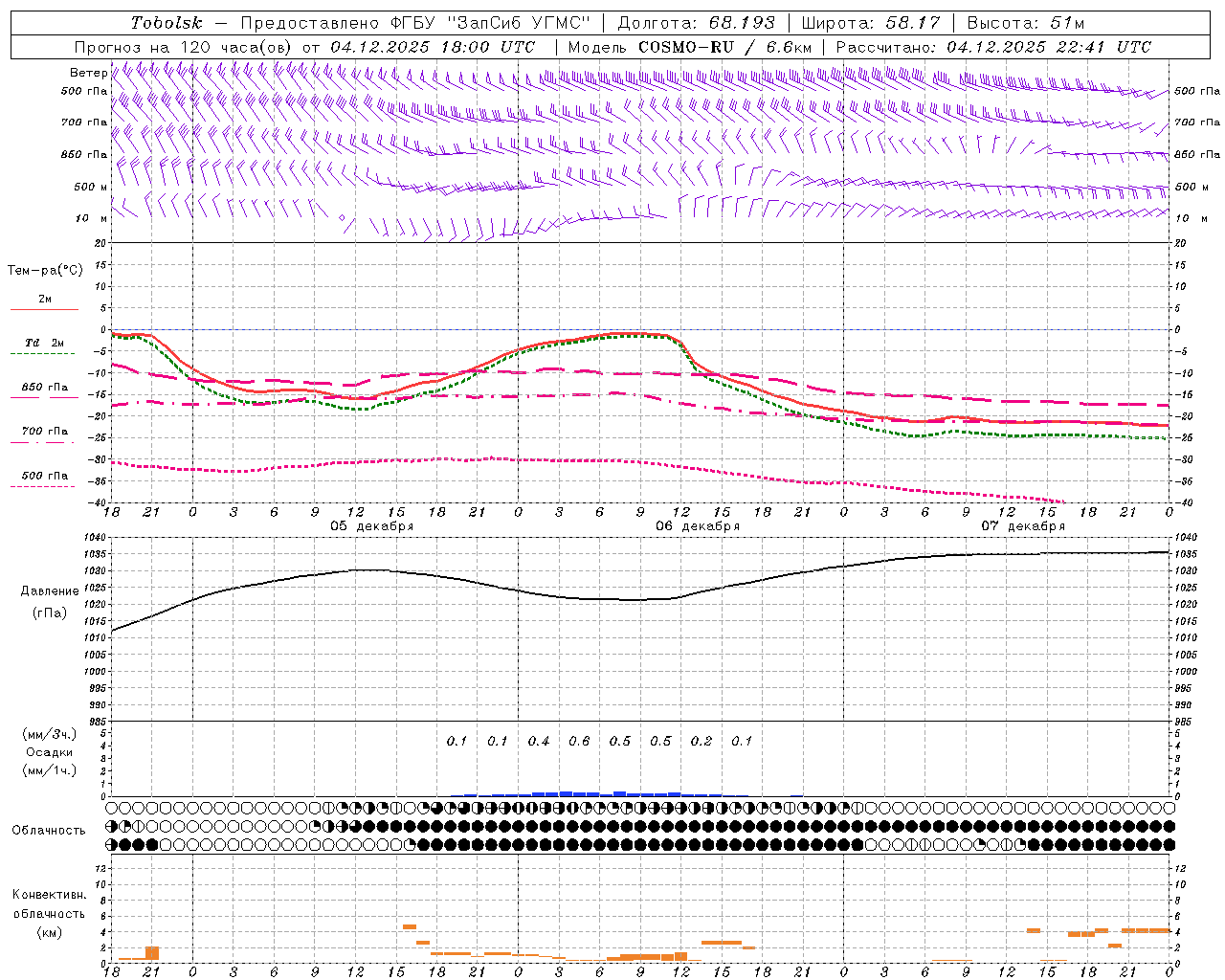Select the 'Предоставлено ФГБУ ЗапСиб УГМС' provider text
The width and height of the screenshot is (1225, 980).
point(415,23)
